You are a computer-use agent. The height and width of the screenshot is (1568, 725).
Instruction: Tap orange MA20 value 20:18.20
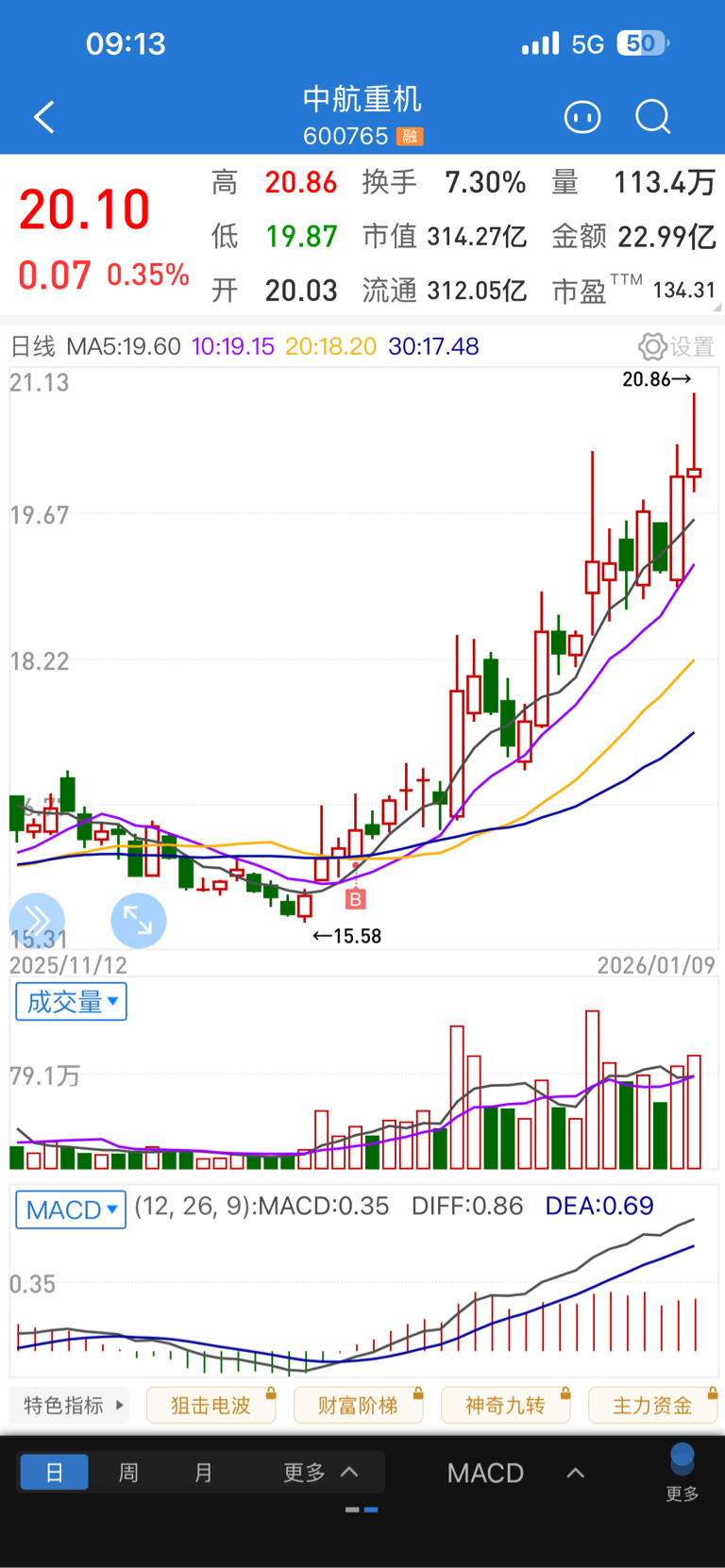(x=331, y=346)
